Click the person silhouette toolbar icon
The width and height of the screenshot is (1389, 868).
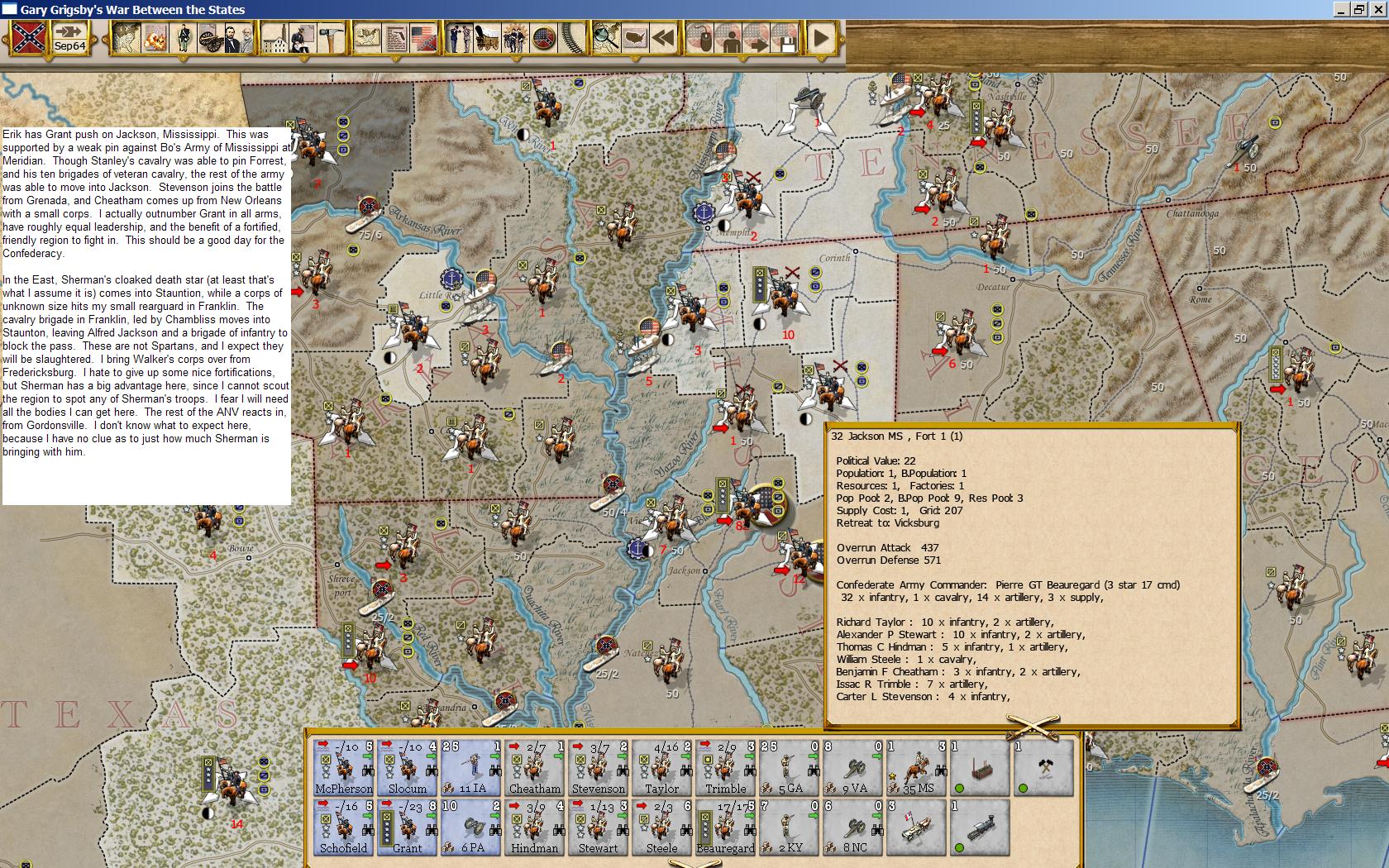click(x=729, y=38)
